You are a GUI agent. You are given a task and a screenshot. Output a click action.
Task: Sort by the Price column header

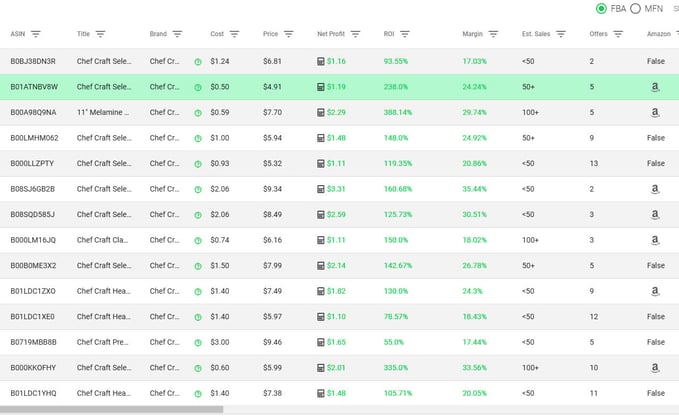tap(271, 34)
